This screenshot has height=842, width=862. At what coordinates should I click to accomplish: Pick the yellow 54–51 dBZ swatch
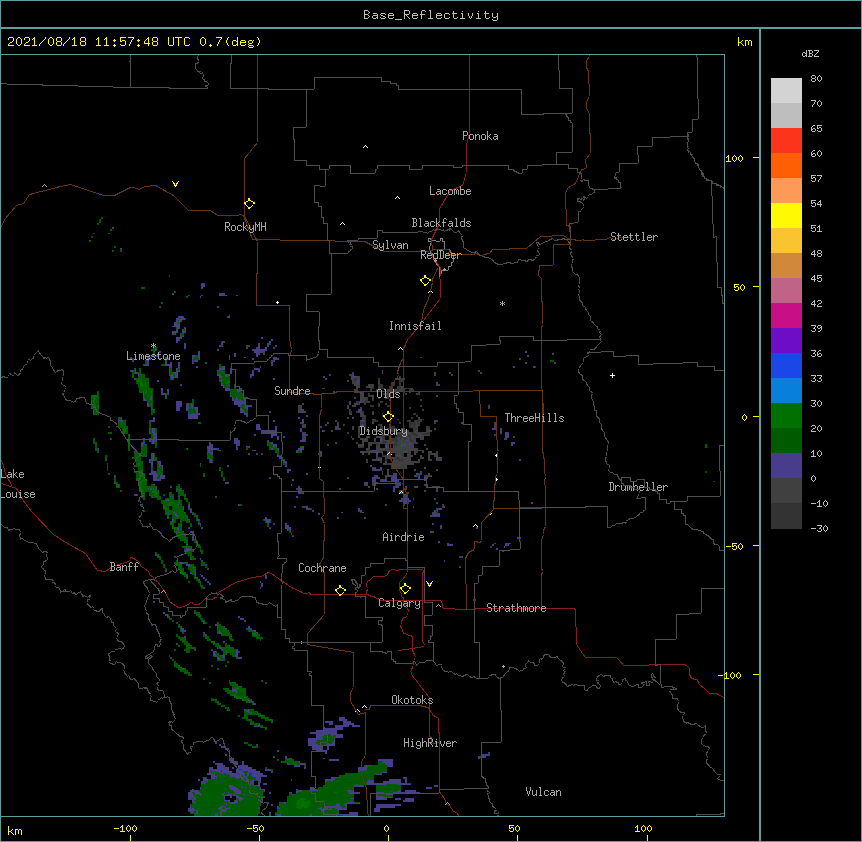point(786,215)
